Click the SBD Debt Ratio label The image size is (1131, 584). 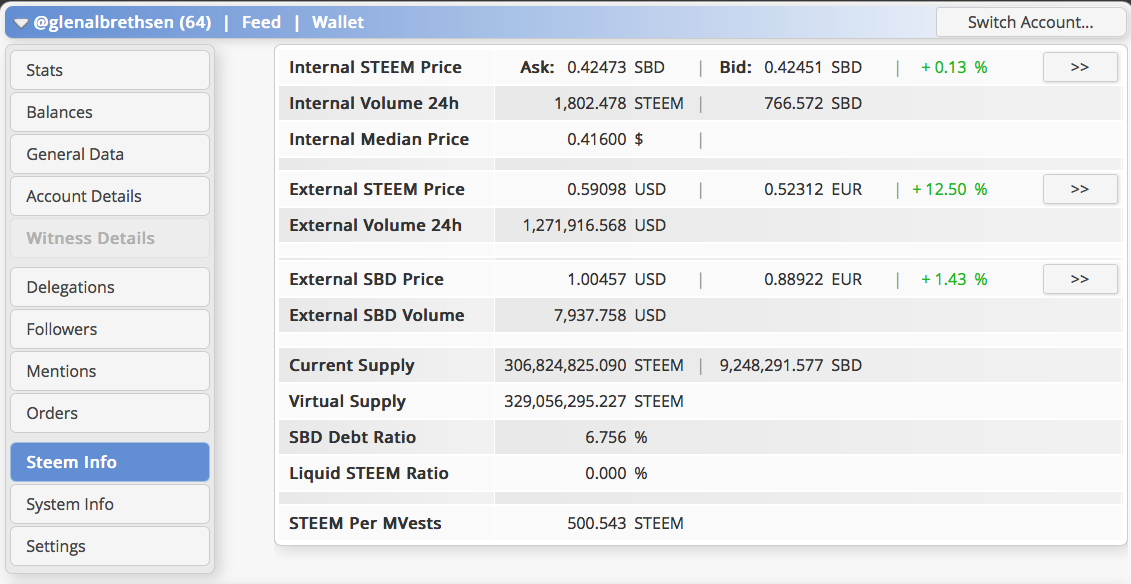[352, 437]
